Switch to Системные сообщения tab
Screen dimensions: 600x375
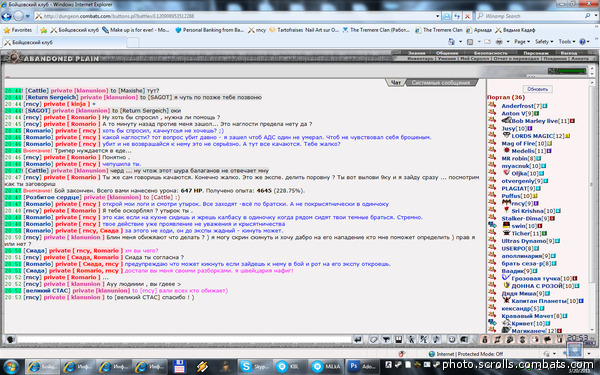[x=441, y=82]
